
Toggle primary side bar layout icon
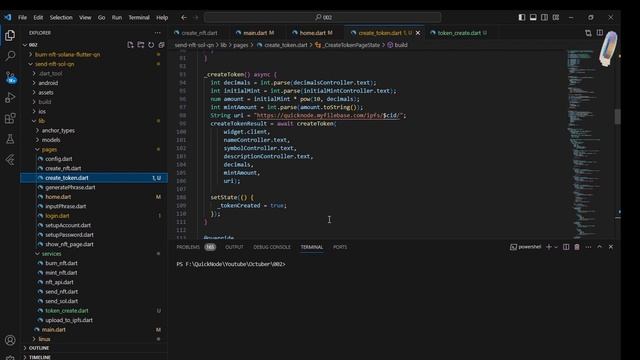pos(522,18)
